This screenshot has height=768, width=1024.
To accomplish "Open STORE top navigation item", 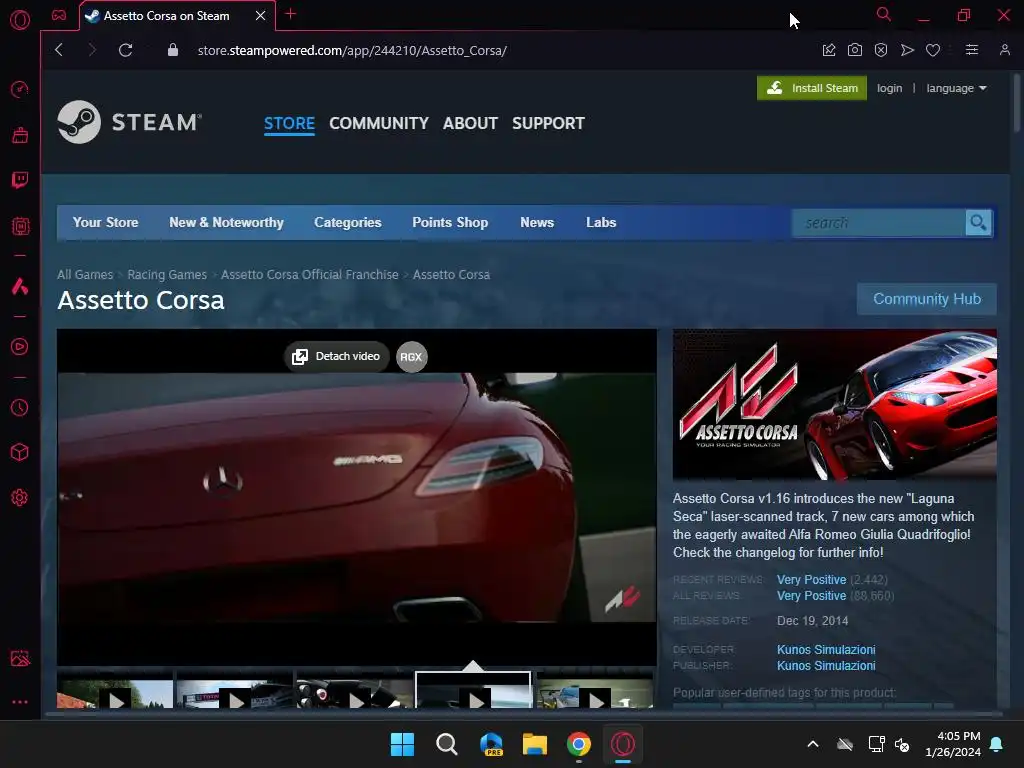I will click(x=289, y=123).
